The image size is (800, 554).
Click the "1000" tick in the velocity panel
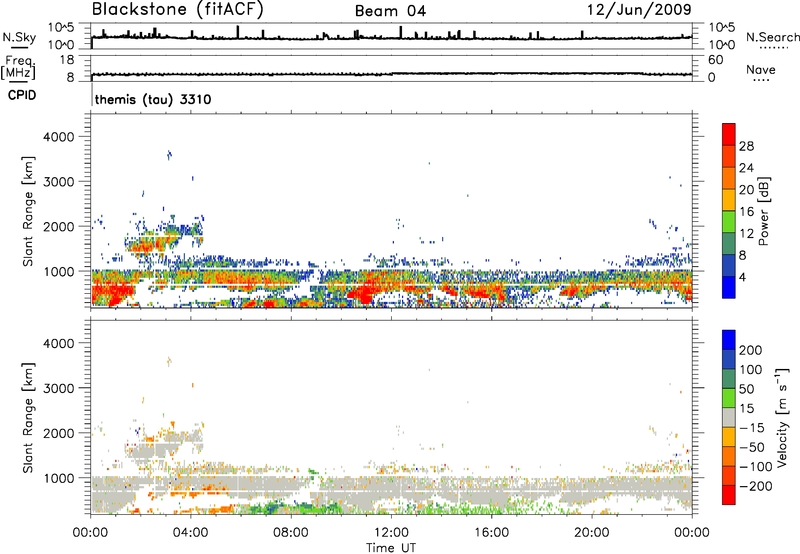point(59,478)
